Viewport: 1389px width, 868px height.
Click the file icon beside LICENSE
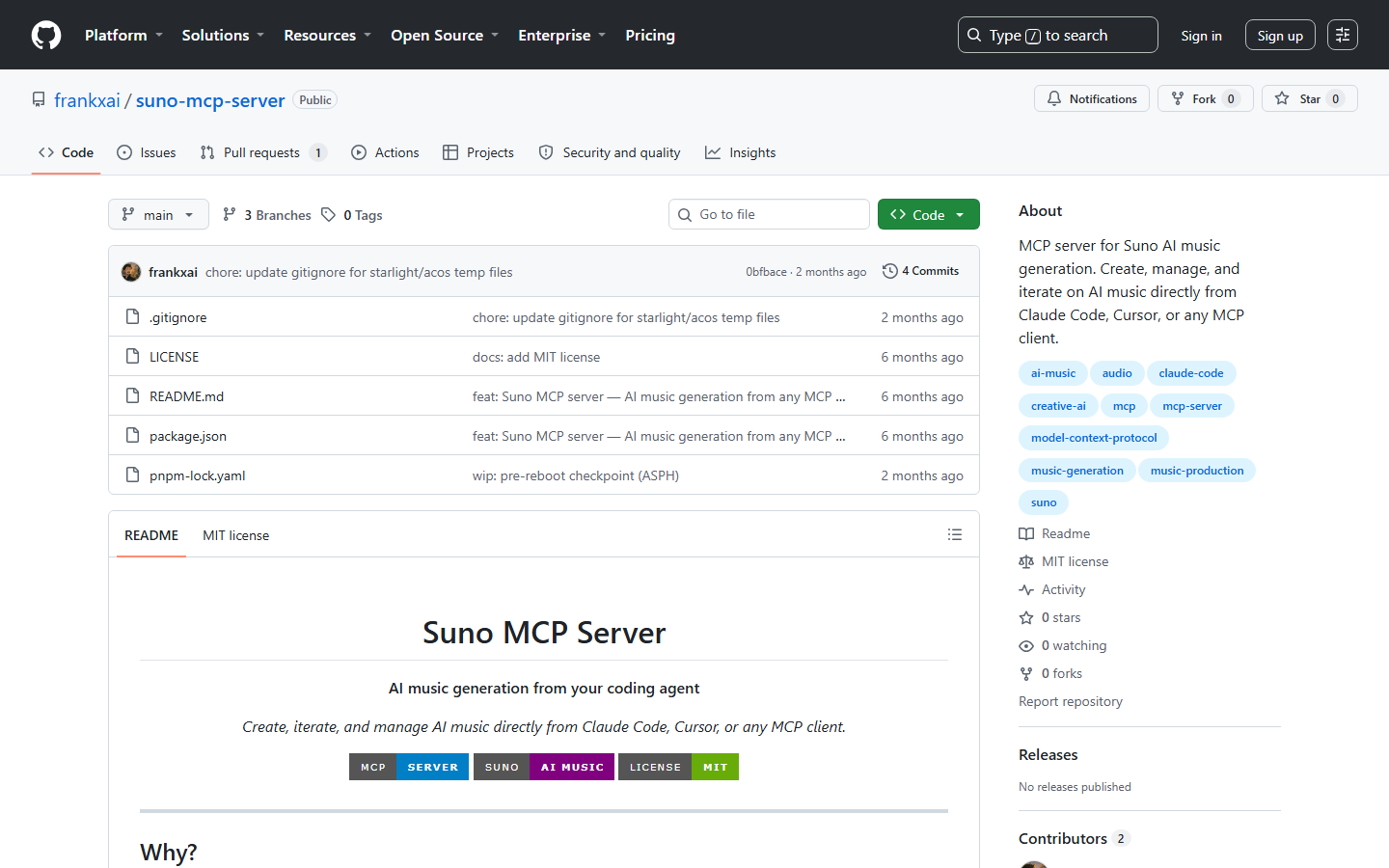pyautogui.click(x=133, y=356)
